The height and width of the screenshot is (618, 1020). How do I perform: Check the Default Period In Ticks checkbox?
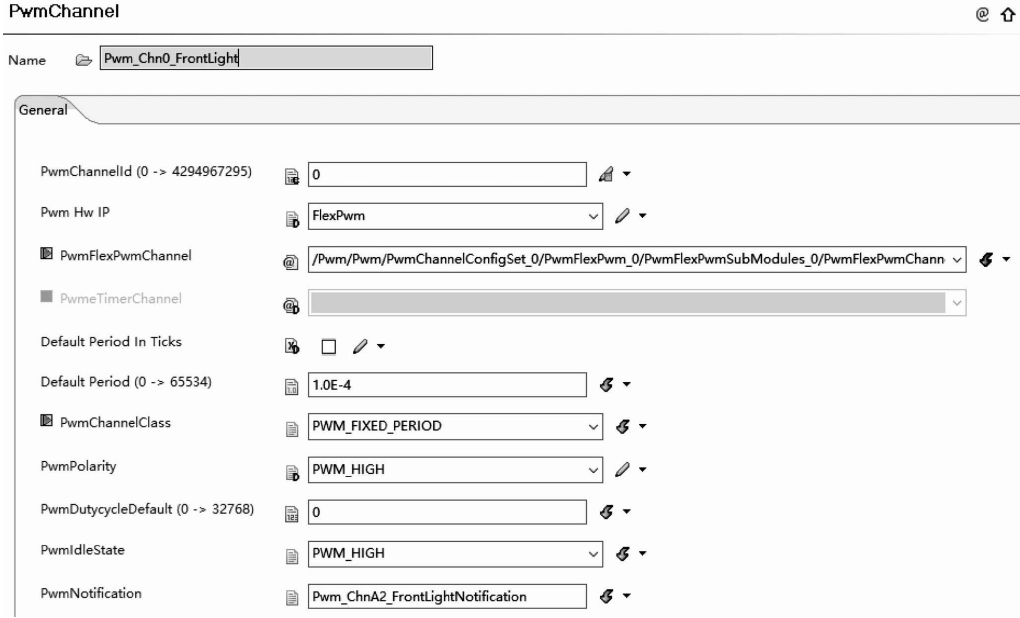click(329, 347)
